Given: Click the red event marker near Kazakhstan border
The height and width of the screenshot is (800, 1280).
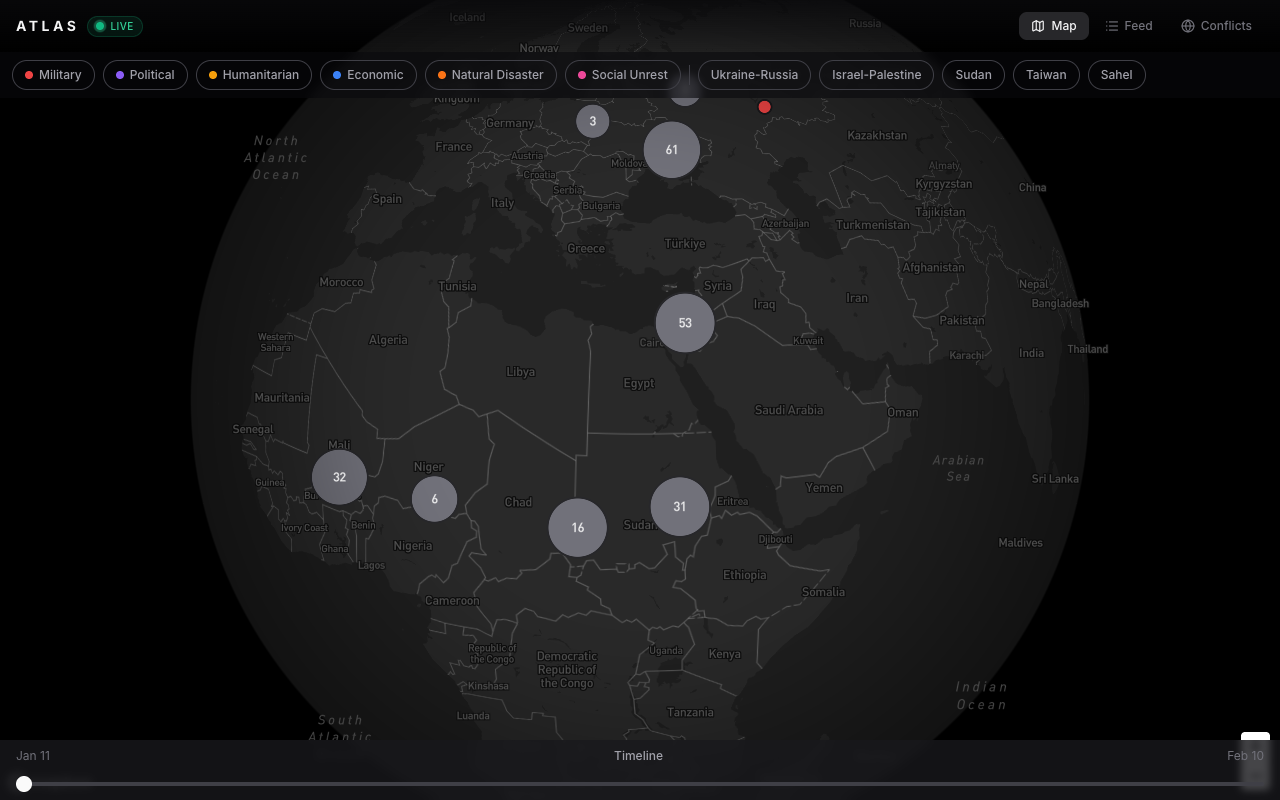Looking at the screenshot, I should tap(765, 107).
